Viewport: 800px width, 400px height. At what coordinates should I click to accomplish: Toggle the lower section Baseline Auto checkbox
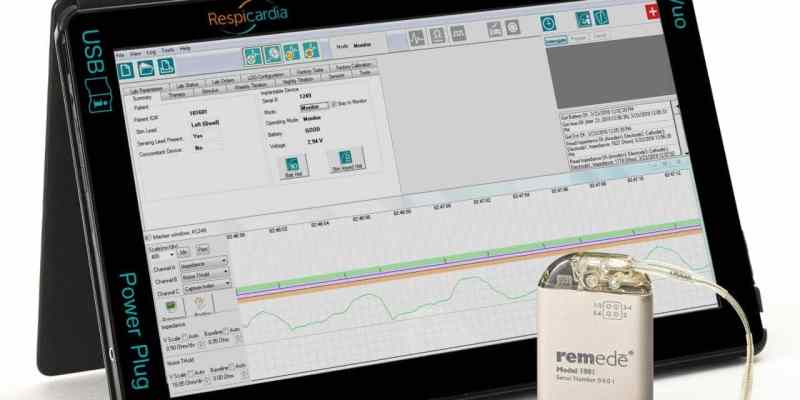click(232, 366)
